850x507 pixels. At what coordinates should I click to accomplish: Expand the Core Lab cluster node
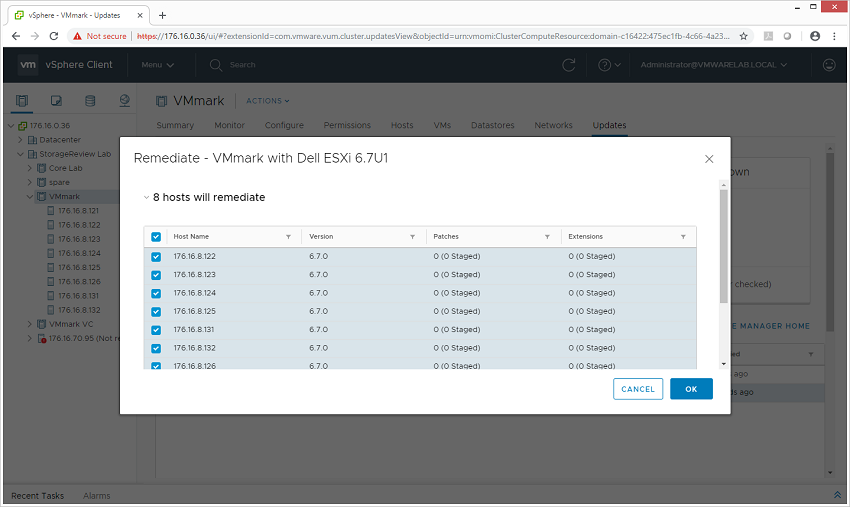click(30, 168)
